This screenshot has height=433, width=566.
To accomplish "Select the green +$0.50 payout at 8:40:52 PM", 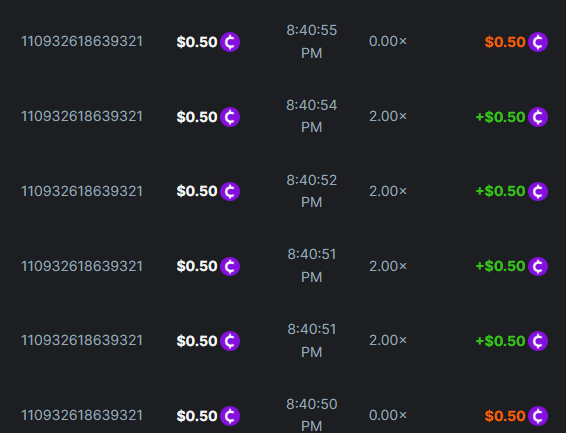I will pos(500,191).
